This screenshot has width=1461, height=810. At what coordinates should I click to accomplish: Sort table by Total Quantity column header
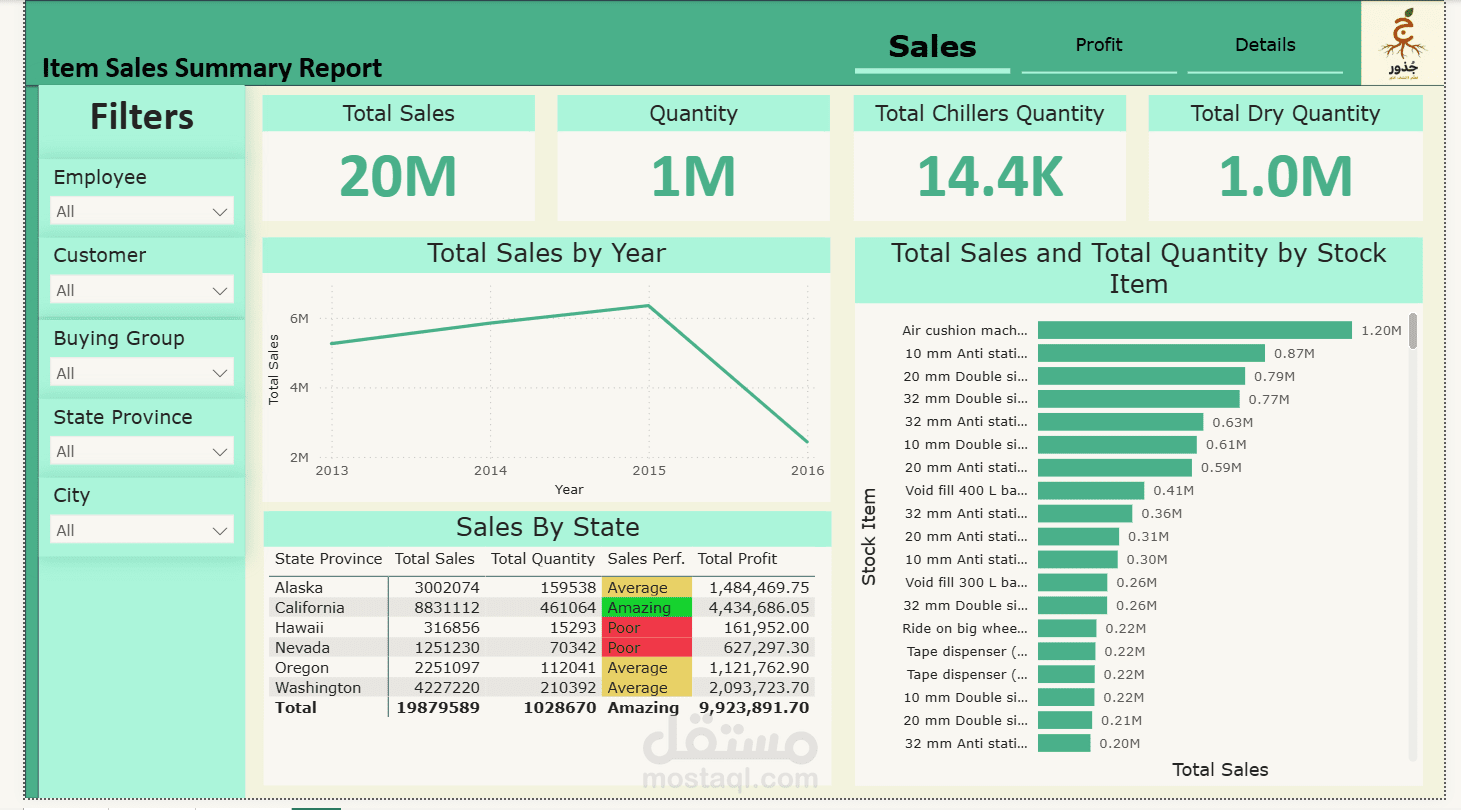(x=543, y=559)
